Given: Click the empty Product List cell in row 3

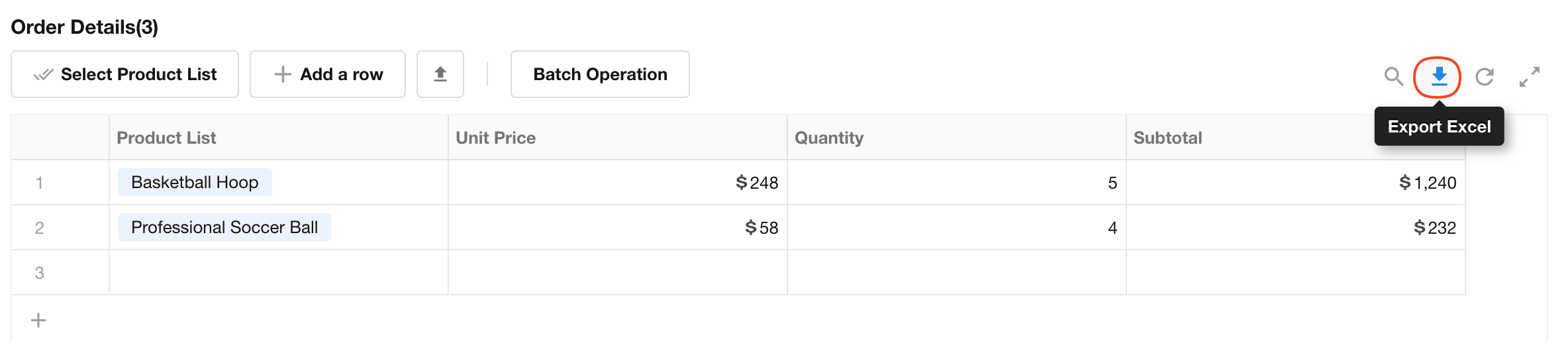Looking at the screenshot, I should pyautogui.click(x=279, y=273).
